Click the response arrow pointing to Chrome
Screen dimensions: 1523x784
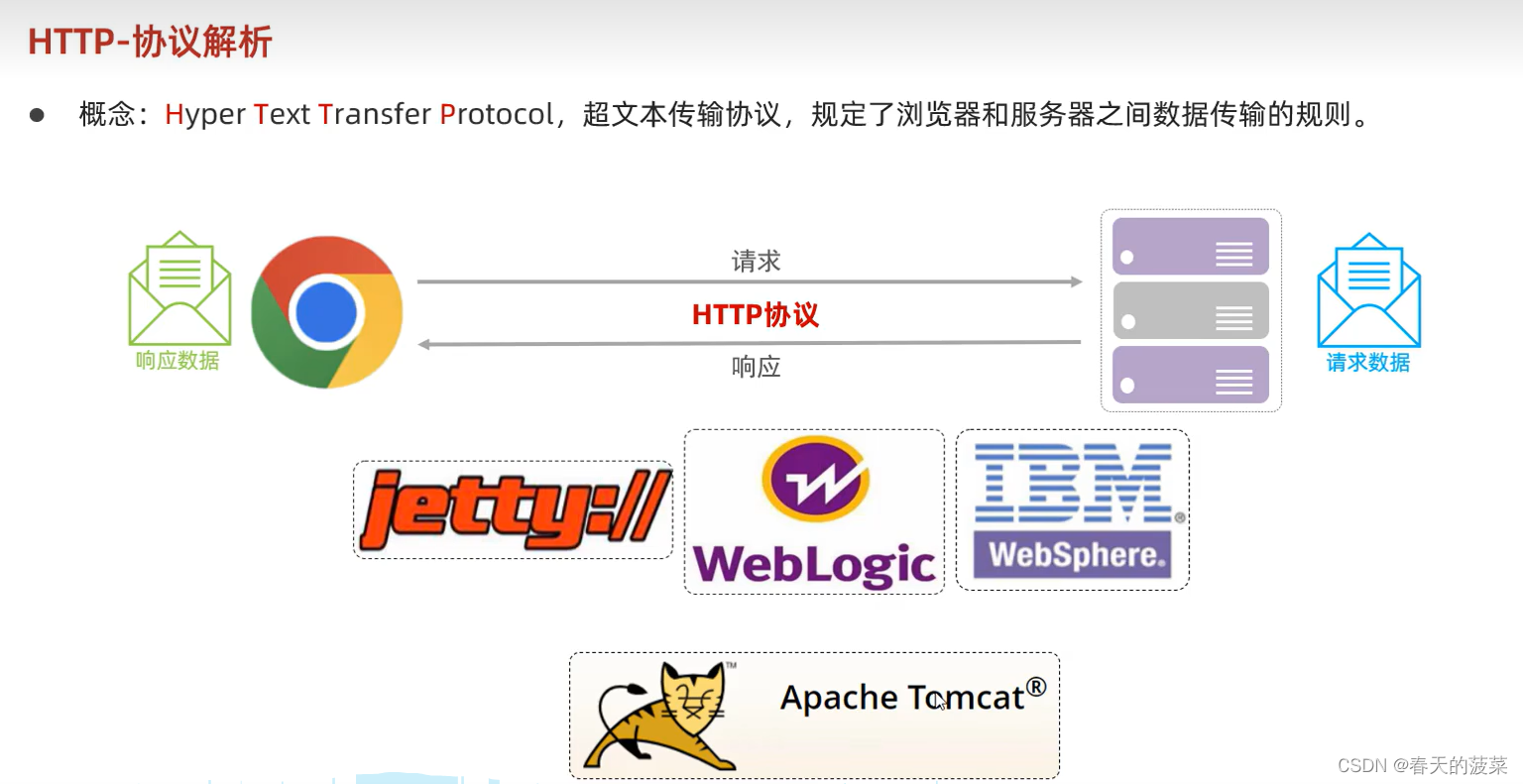click(x=750, y=344)
